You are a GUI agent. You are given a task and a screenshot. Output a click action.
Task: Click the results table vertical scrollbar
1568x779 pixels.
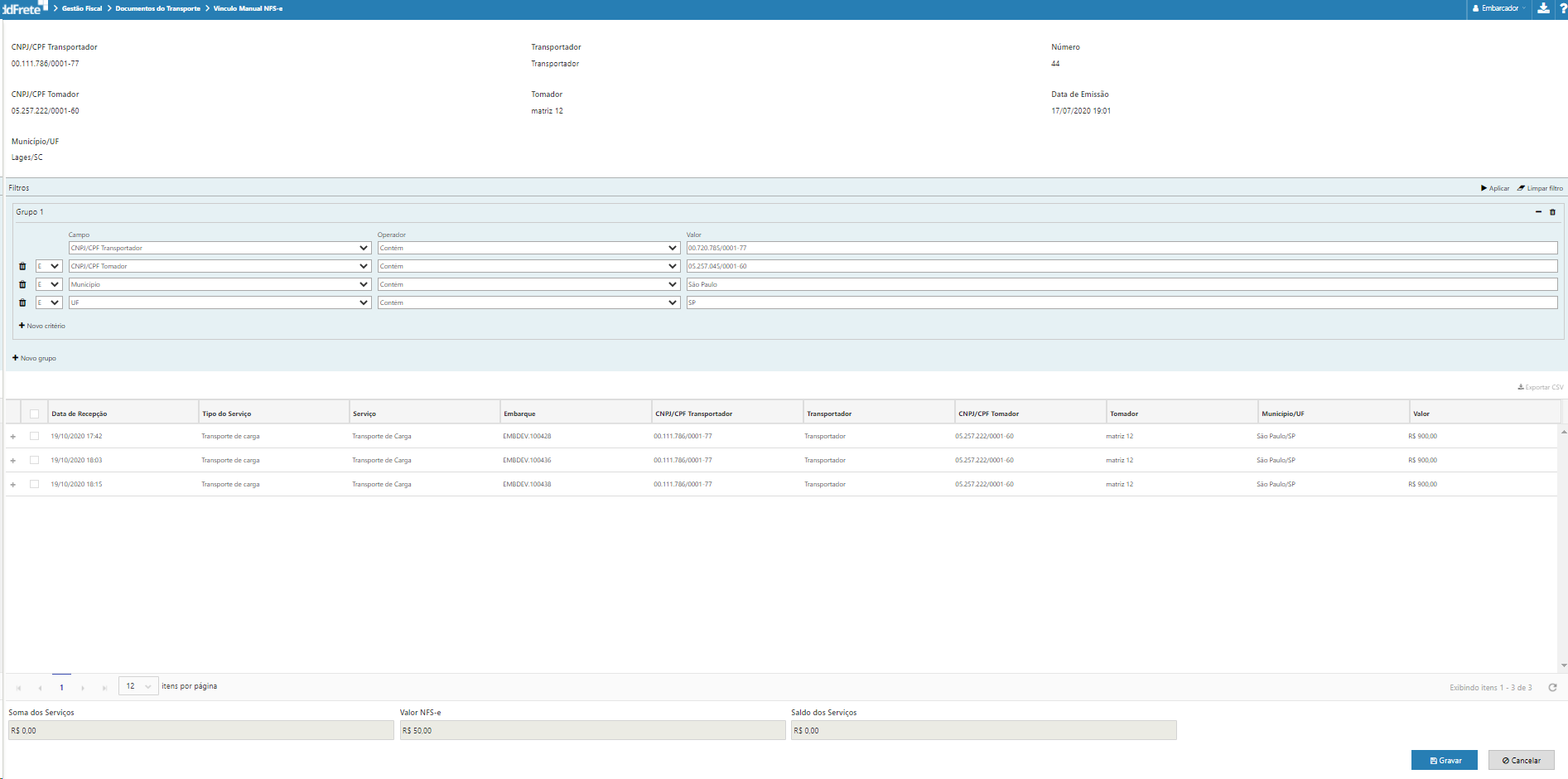tap(1563, 547)
